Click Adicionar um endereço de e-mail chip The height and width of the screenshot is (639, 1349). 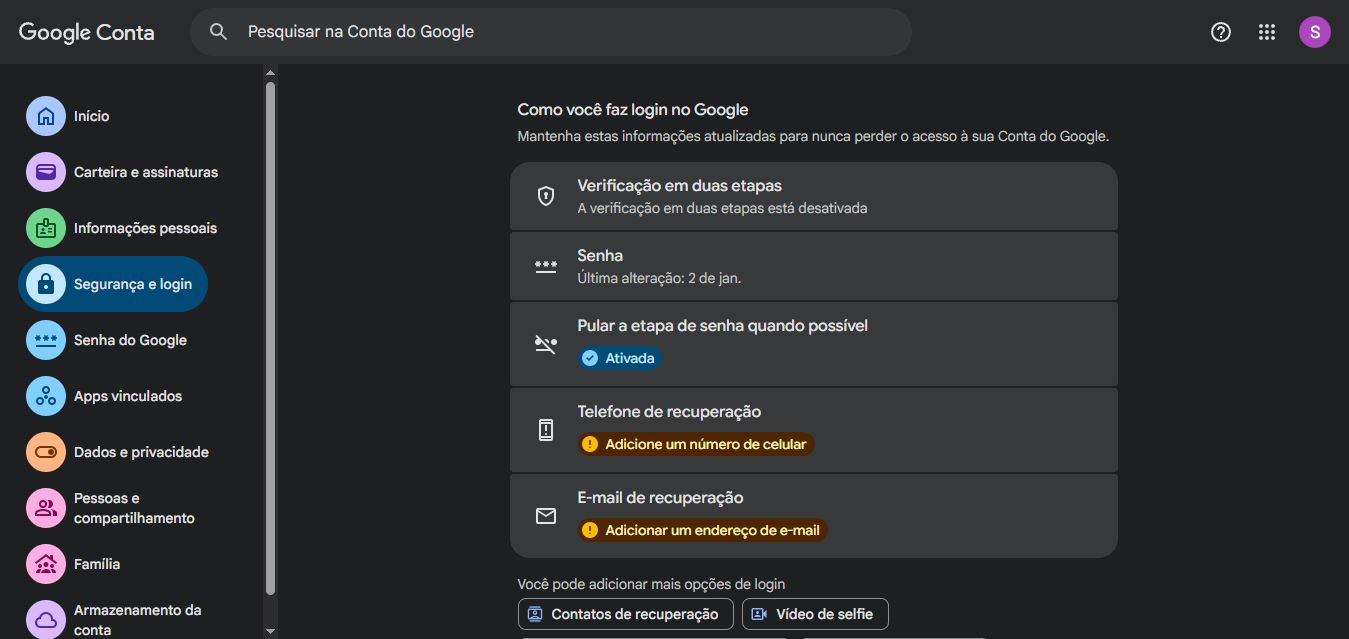702,530
